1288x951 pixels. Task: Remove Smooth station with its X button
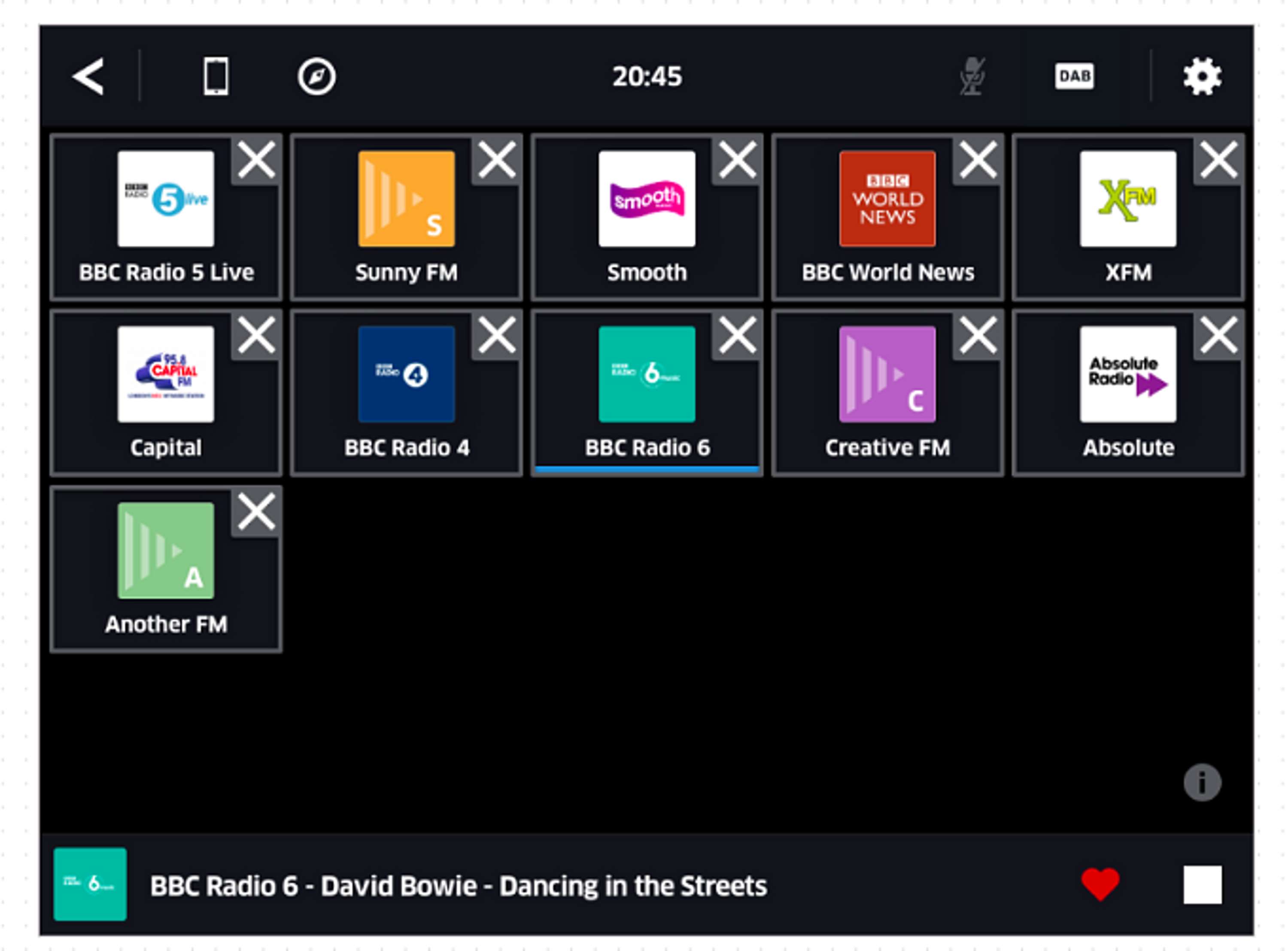click(x=738, y=160)
